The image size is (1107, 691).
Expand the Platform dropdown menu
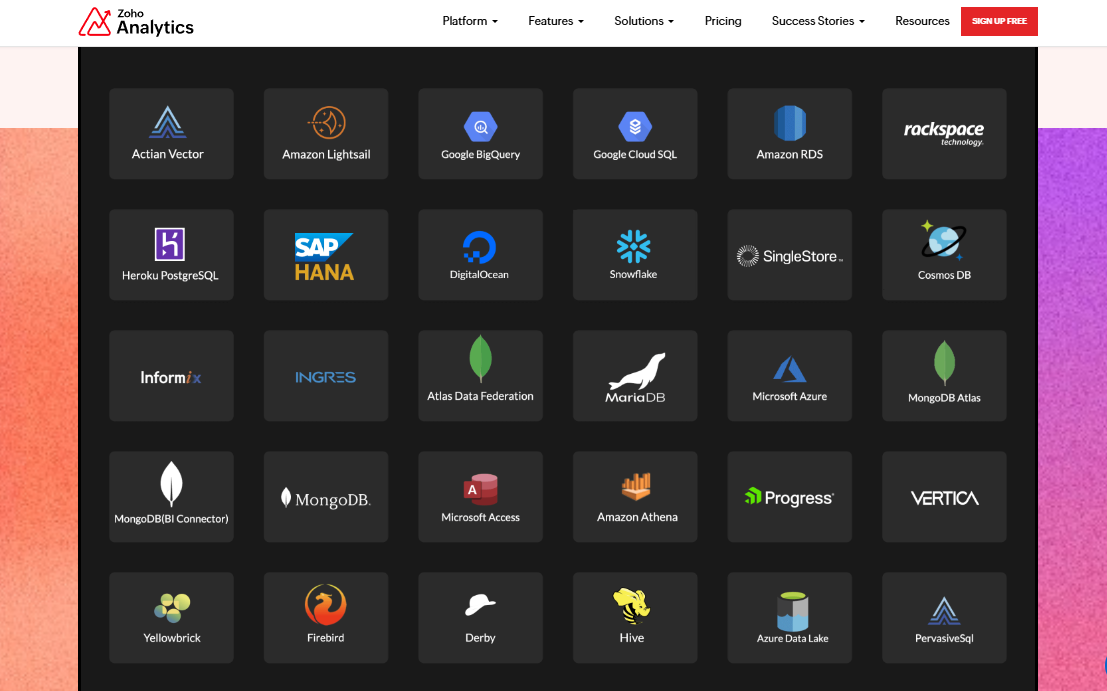coord(470,21)
